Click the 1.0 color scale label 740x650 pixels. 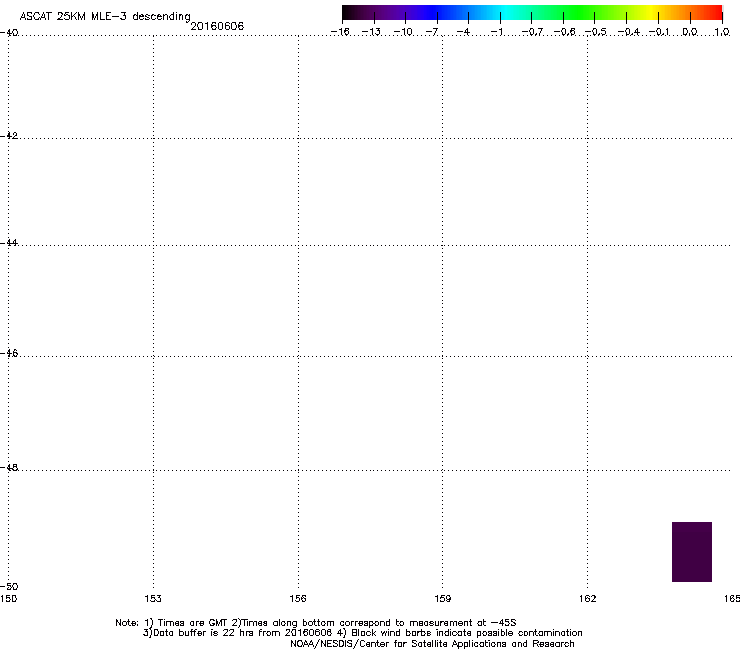[x=722, y=32]
